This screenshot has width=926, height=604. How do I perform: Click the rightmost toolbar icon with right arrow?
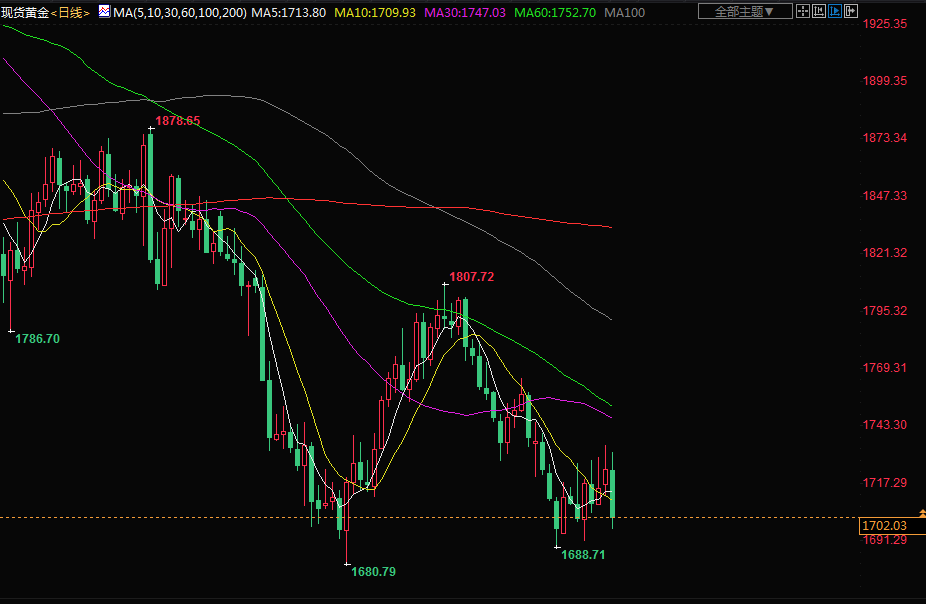(851, 11)
